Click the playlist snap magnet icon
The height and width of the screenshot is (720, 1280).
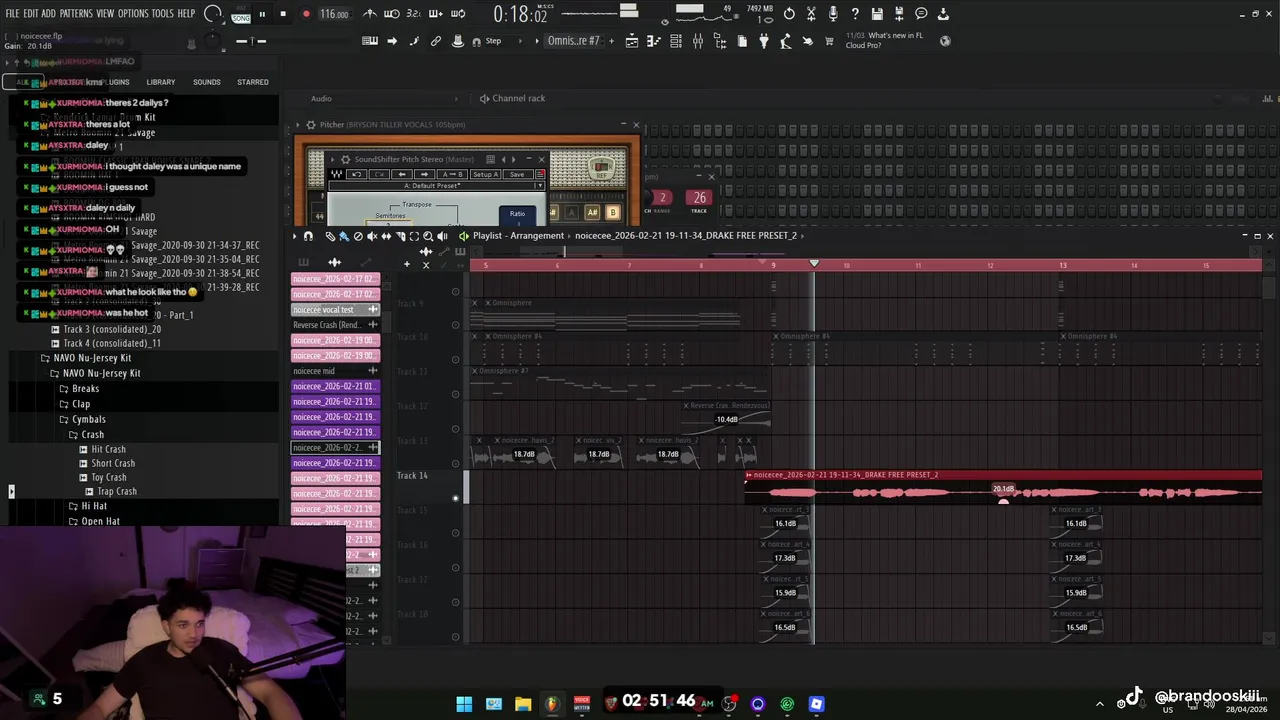(x=308, y=236)
